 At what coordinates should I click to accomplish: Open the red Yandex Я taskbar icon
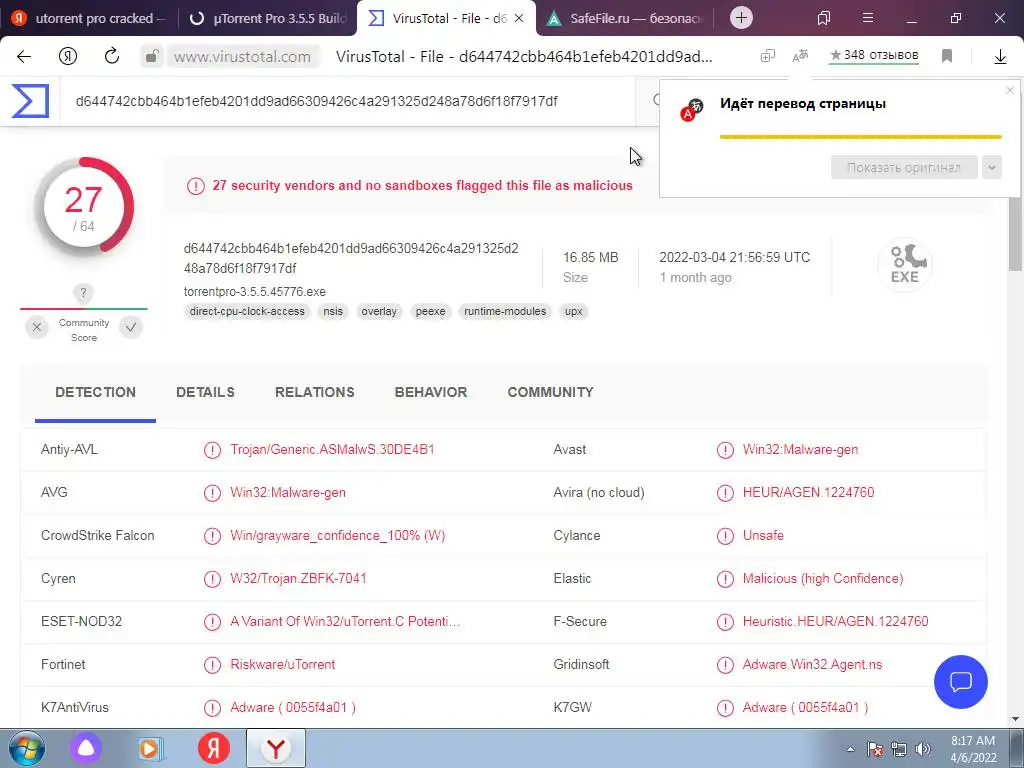pos(214,748)
